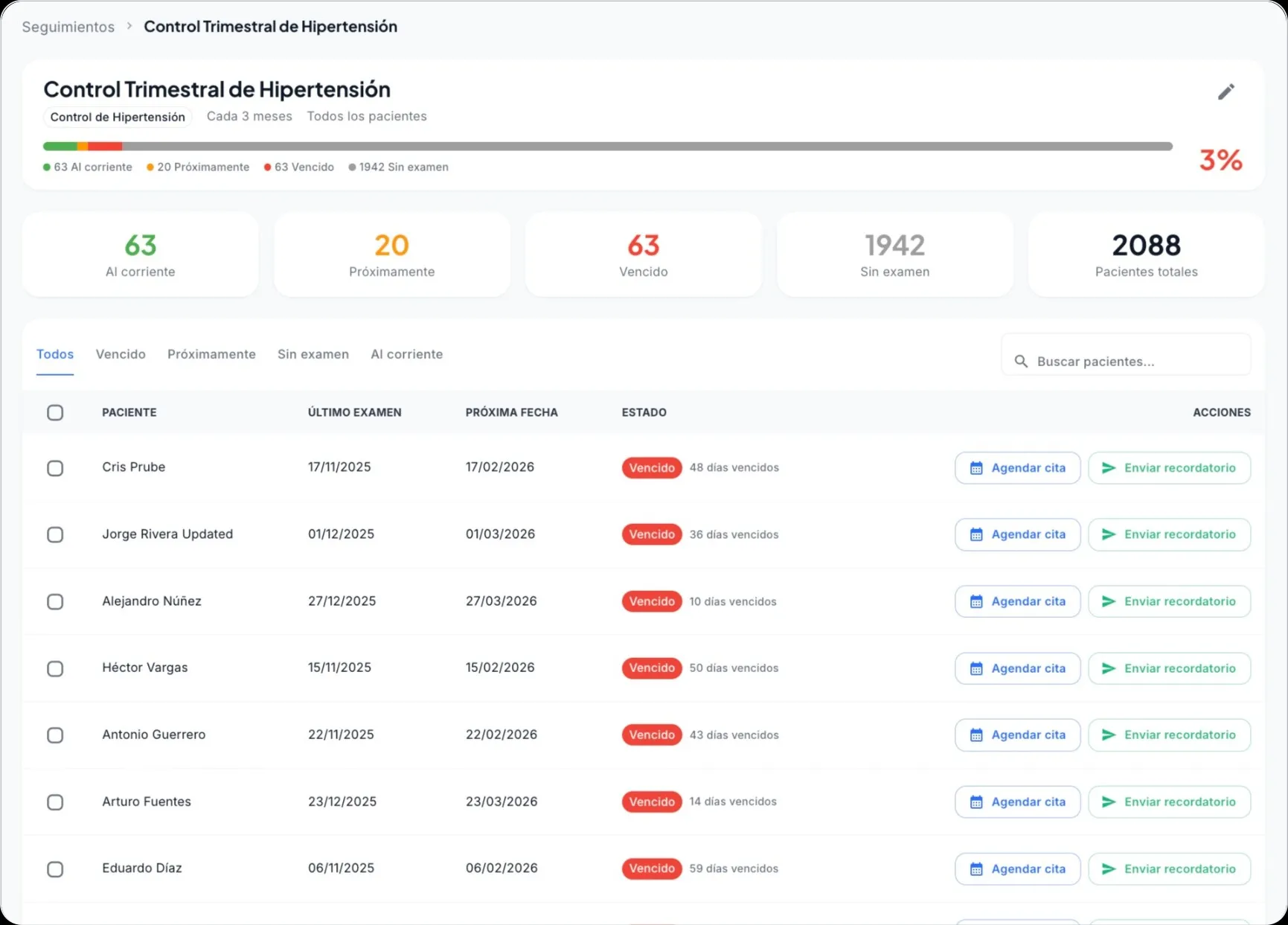Click the text 59 días vencidos
This screenshot has width=1288, height=925.
coord(734,868)
